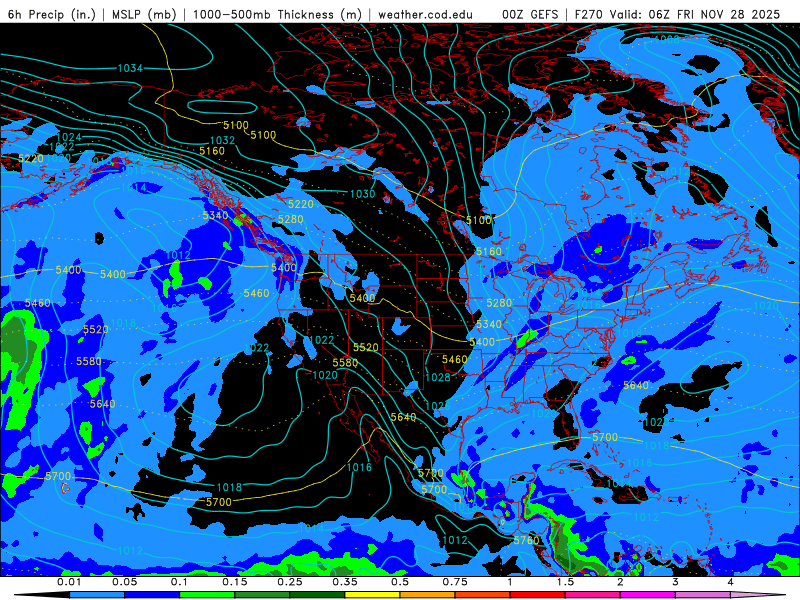Click the '6h Precip (in.)' title text

click(x=52, y=14)
